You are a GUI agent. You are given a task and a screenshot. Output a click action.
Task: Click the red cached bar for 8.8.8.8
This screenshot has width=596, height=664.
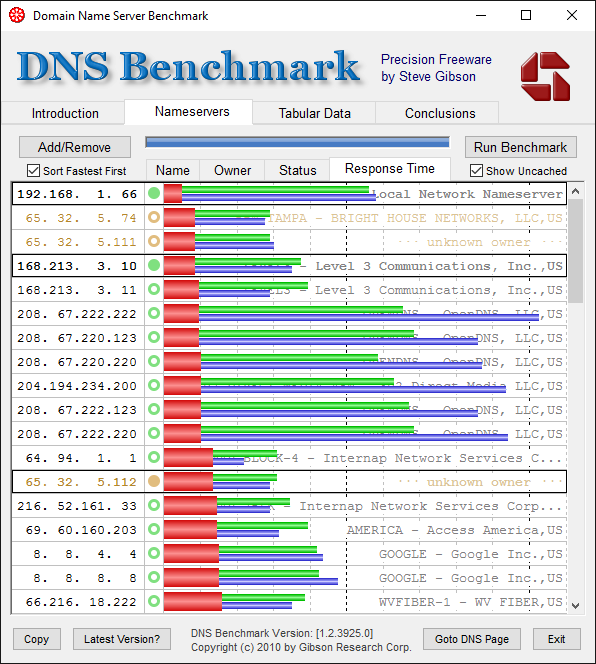pyautogui.click(x=191, y=577)
